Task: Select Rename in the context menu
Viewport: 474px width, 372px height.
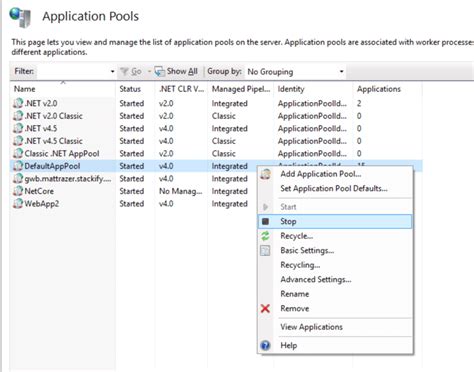Action: [x=295, y=294]
